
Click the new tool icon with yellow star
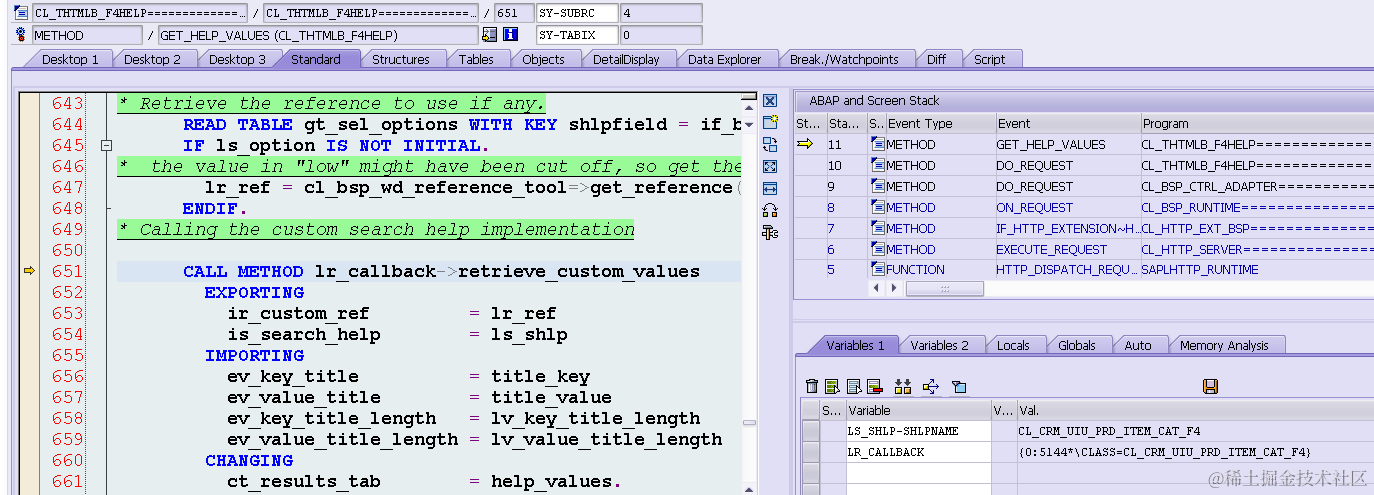tap(770, 122)
